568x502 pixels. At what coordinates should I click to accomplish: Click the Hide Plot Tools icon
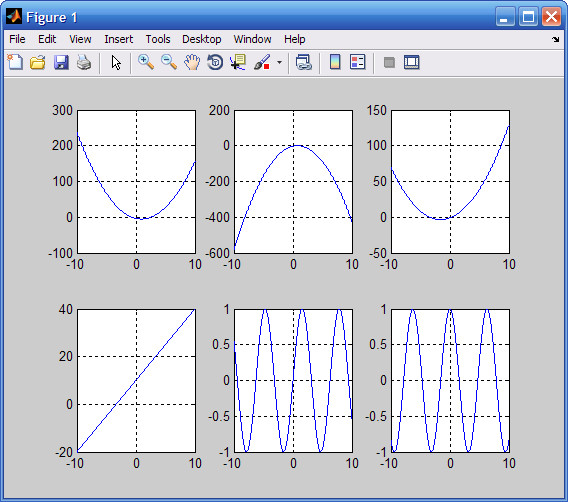[389, 62]
